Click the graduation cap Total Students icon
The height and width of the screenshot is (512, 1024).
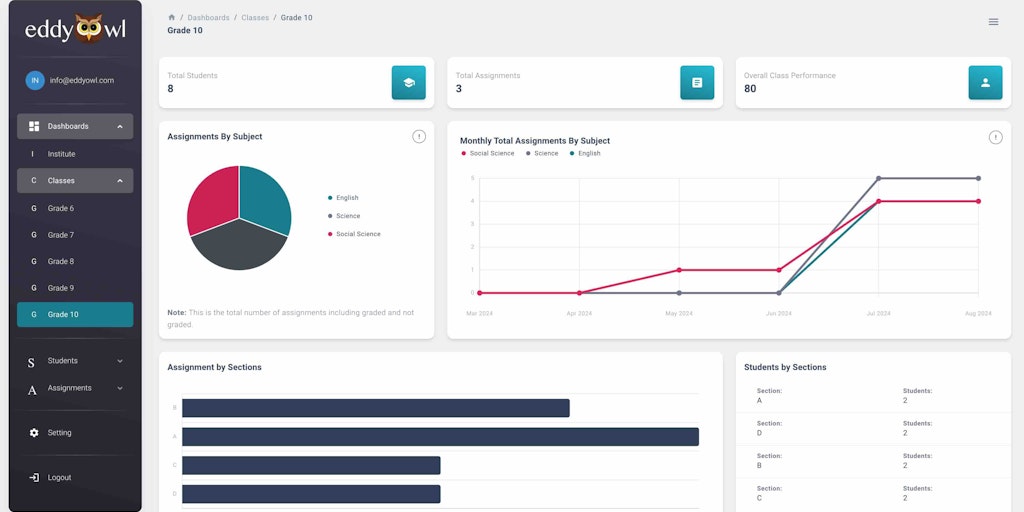[x=409, y=83]
